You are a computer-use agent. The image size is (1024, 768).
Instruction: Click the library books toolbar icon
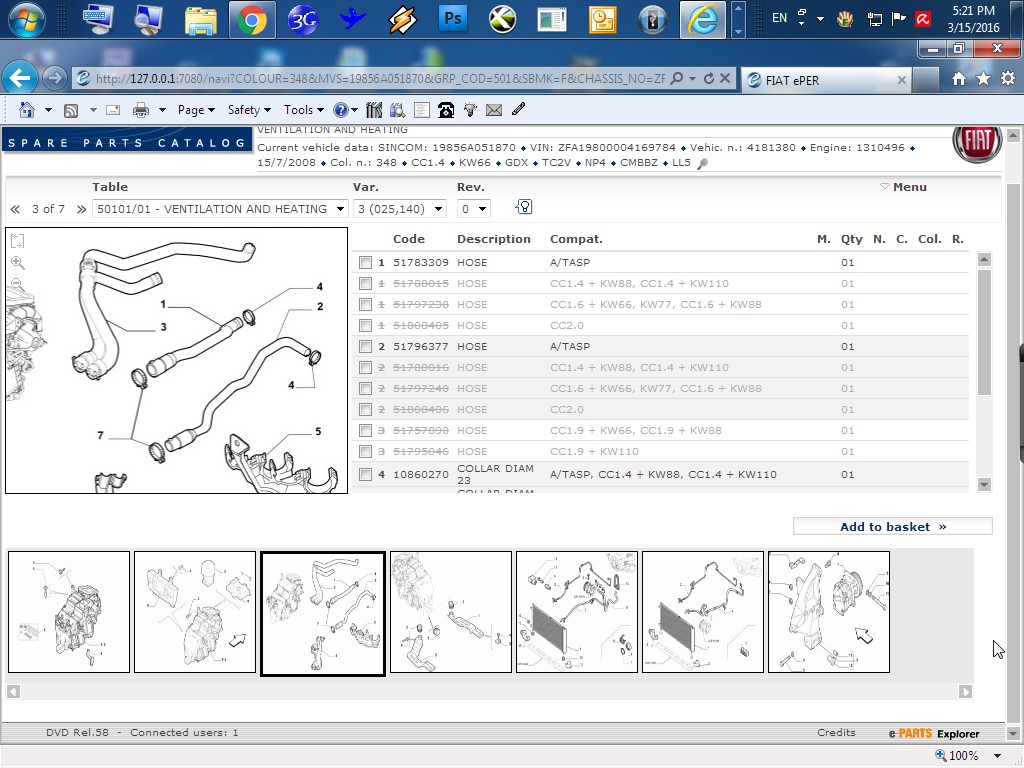pos(374,110)
